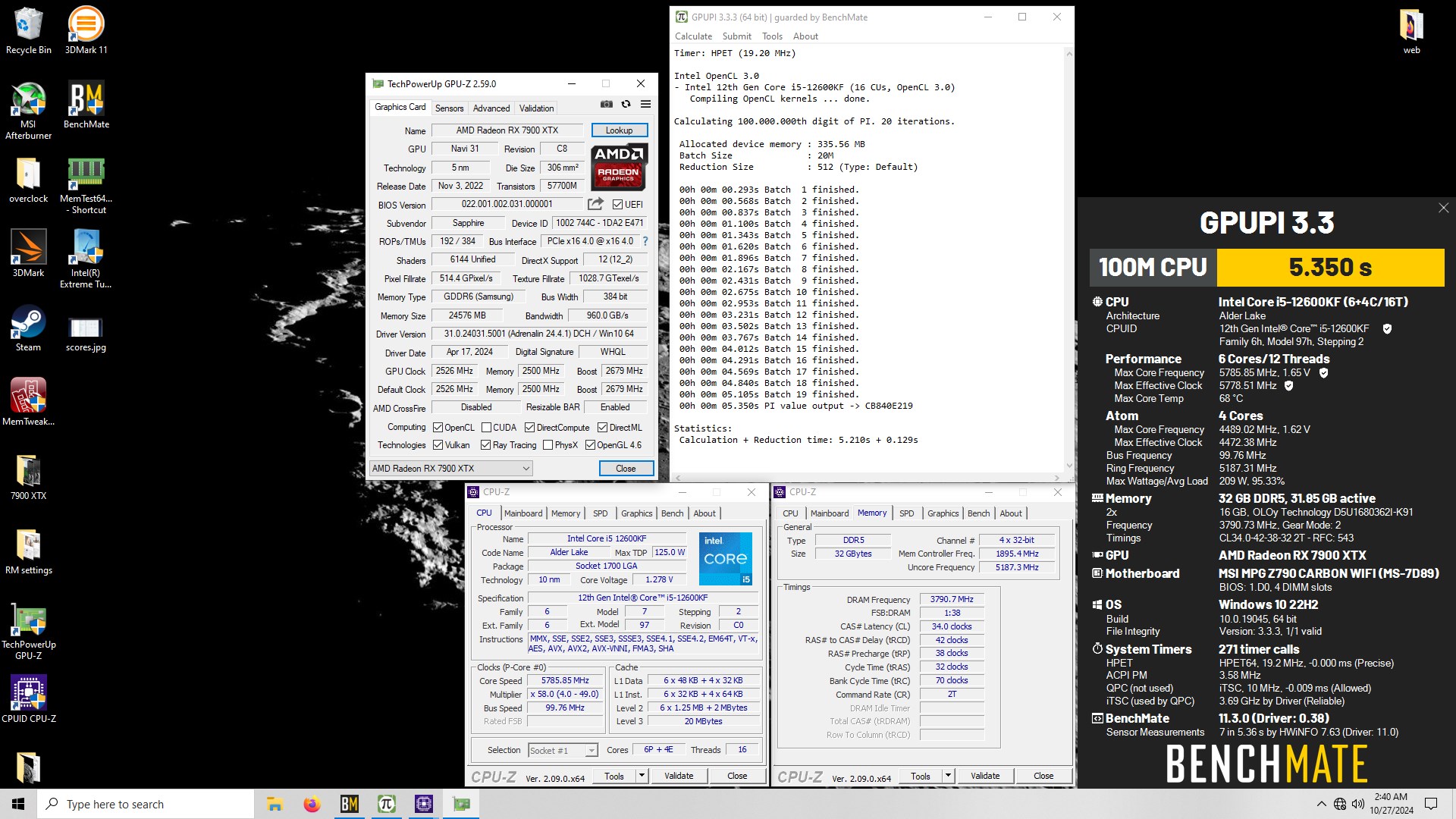Open GPU-Z hamburger menu icon
This screenshot has width=1456, height=819.
click(645, 104)
